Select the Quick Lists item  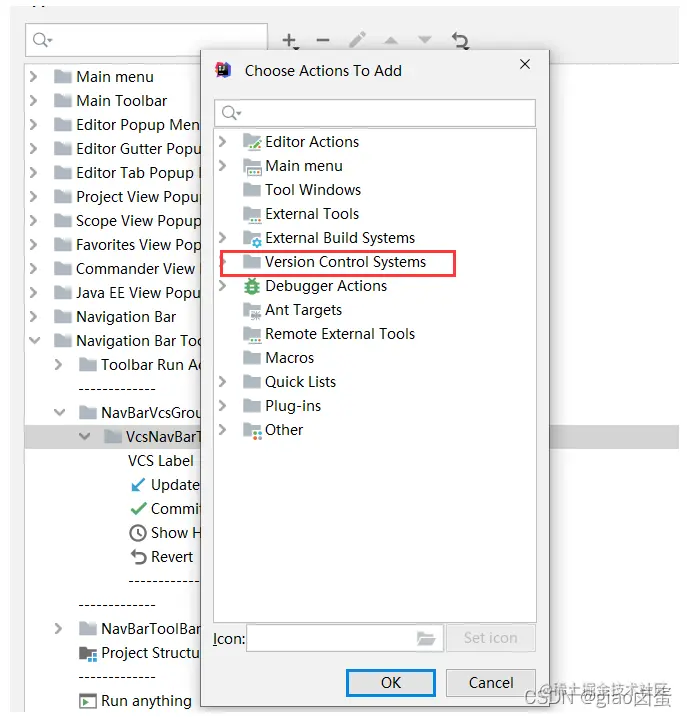(x=300, y=382)
